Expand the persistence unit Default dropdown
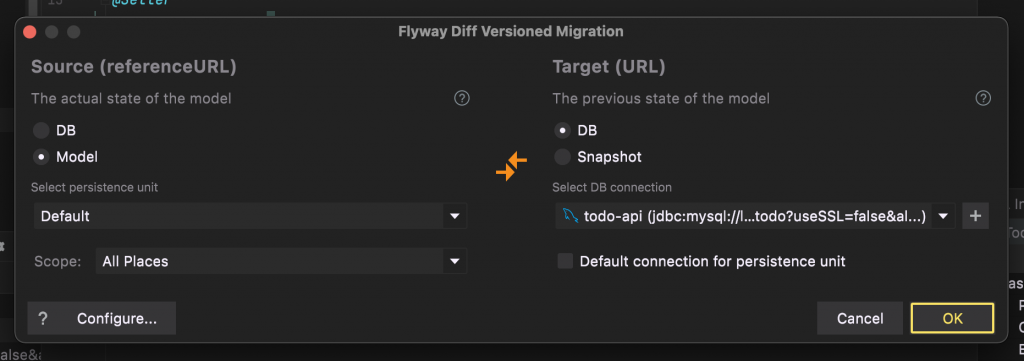 251,216
